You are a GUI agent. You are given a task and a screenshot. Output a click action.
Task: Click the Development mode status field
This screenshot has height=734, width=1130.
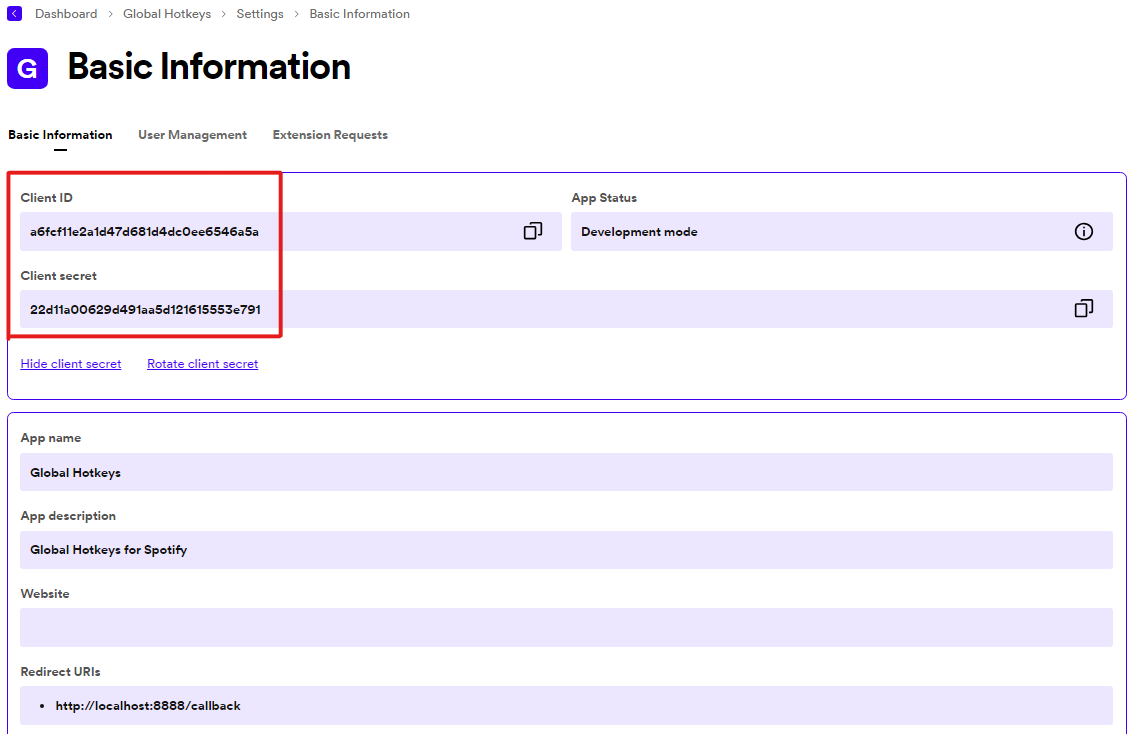(842, 231)
